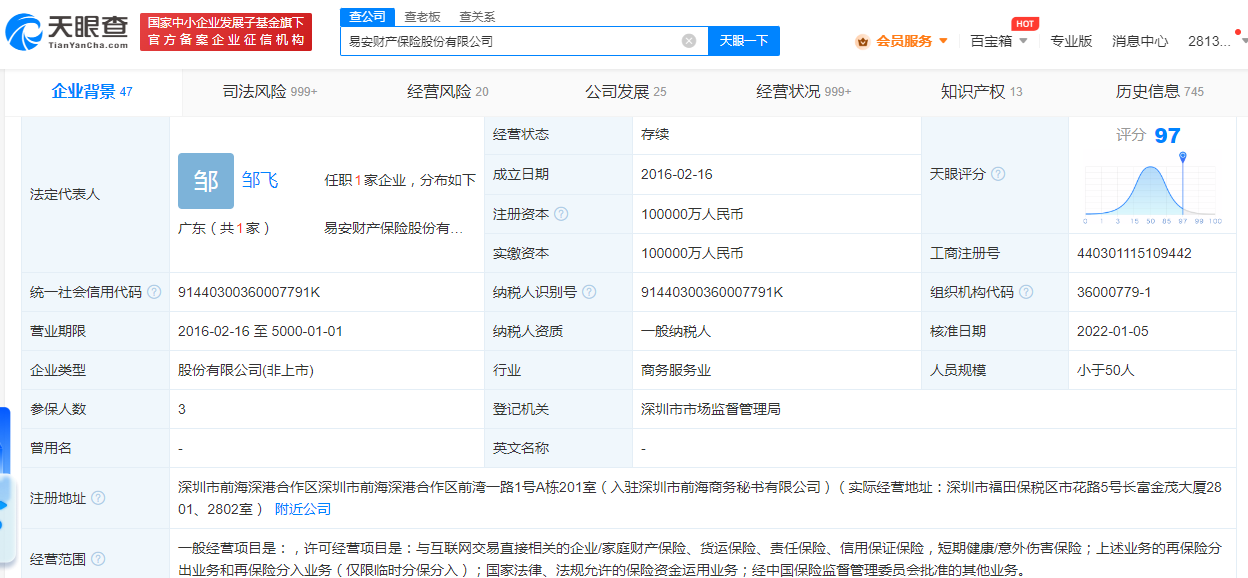Click 人员规模 value 小于50人
The width and height of the screenshot is (1248, 578).
coord(1106,370)
